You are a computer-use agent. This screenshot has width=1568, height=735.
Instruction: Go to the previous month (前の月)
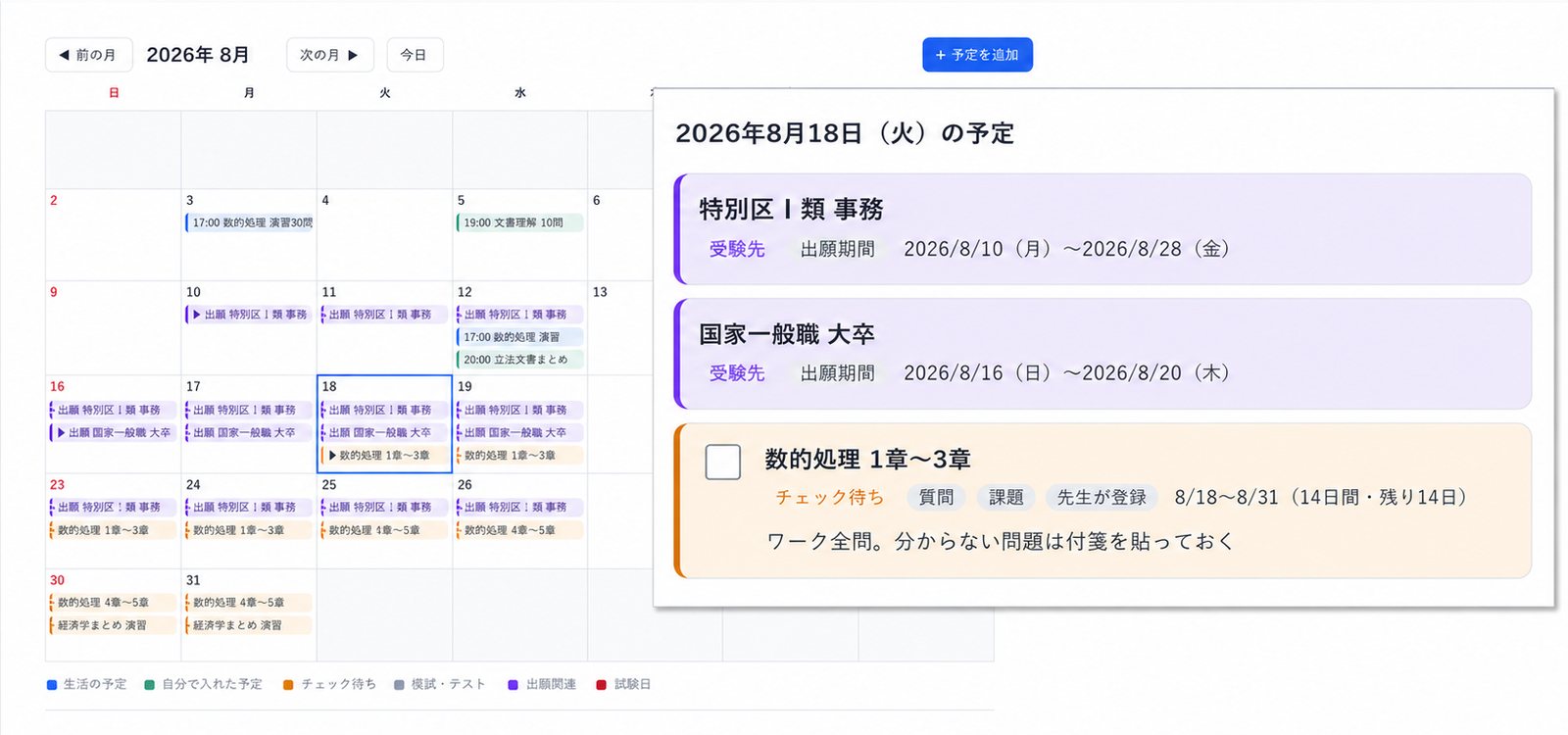pos(88,55)
